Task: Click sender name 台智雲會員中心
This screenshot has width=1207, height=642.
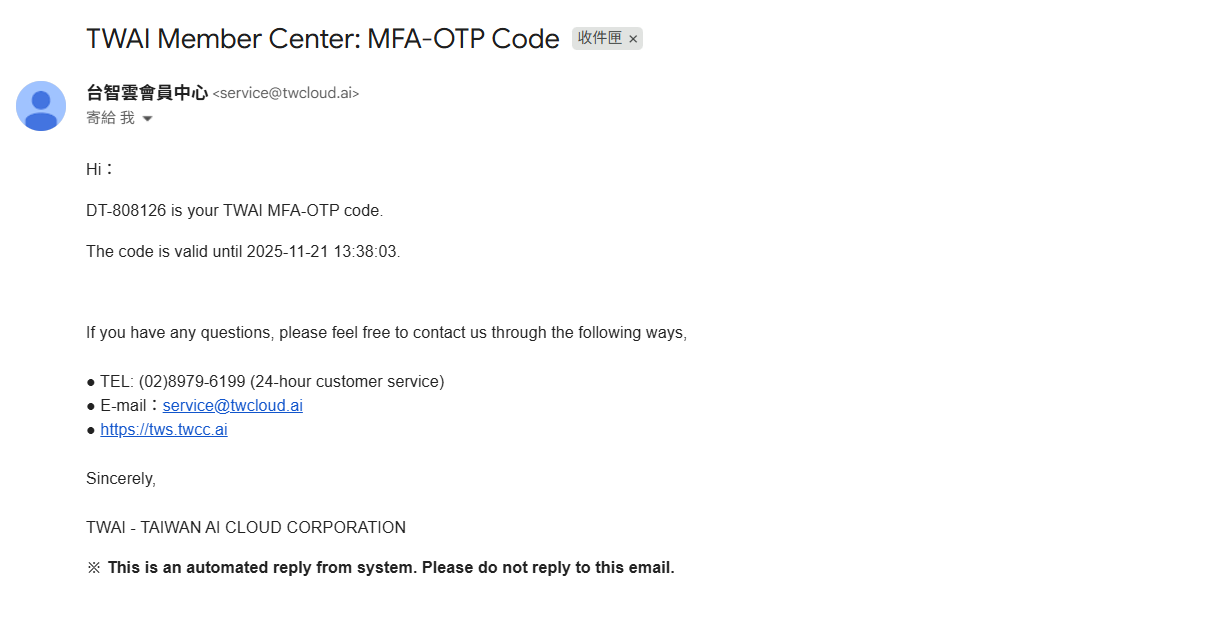Action: click(x=147, y=93)
